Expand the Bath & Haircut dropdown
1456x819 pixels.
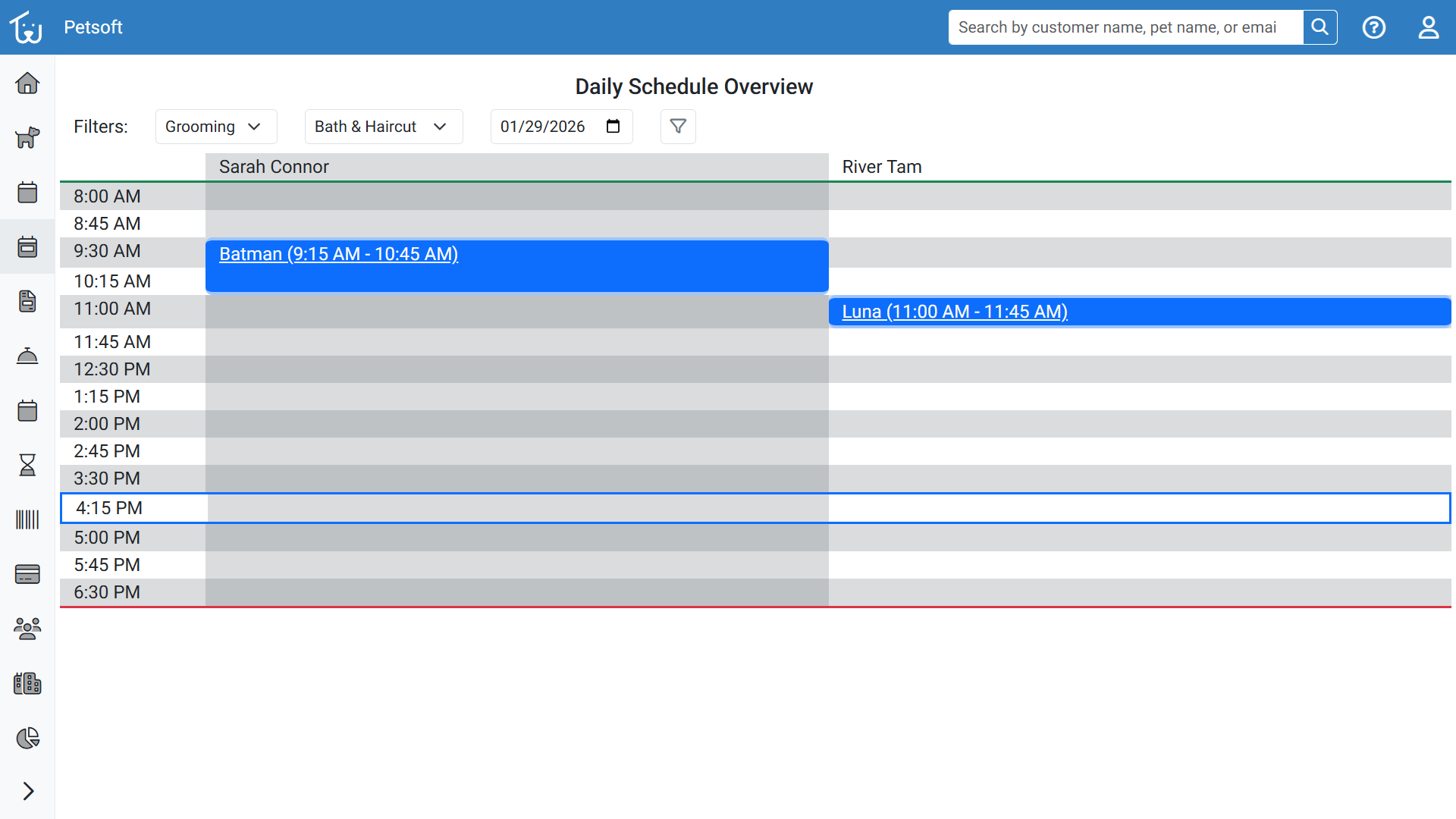(x=383, y=127)
